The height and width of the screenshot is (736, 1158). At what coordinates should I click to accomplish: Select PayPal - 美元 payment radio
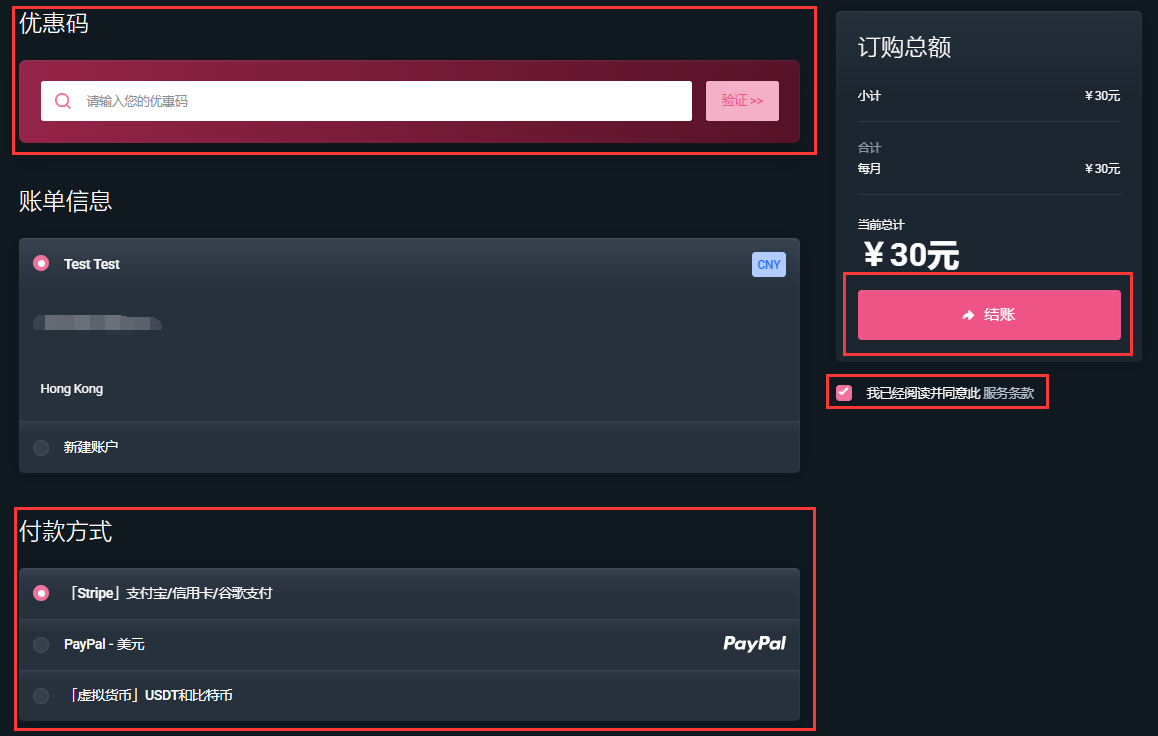41,644
